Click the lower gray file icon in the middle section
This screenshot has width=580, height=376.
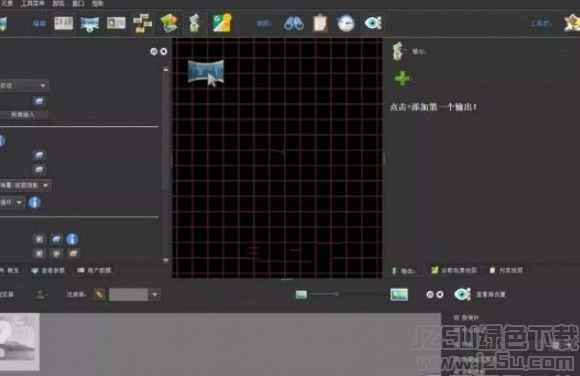point(39,170)
